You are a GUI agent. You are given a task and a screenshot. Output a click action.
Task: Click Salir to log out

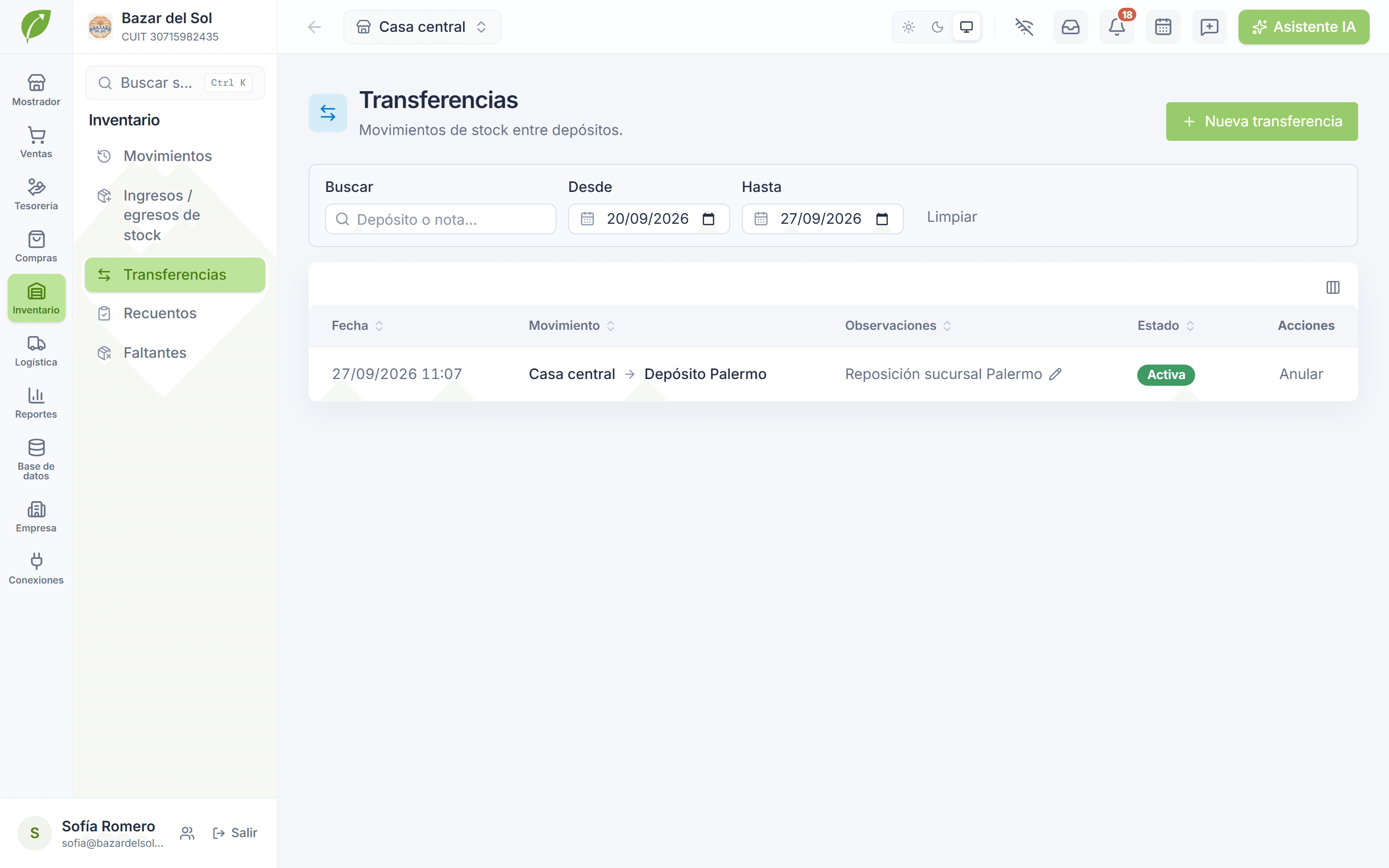click(235, 833)
